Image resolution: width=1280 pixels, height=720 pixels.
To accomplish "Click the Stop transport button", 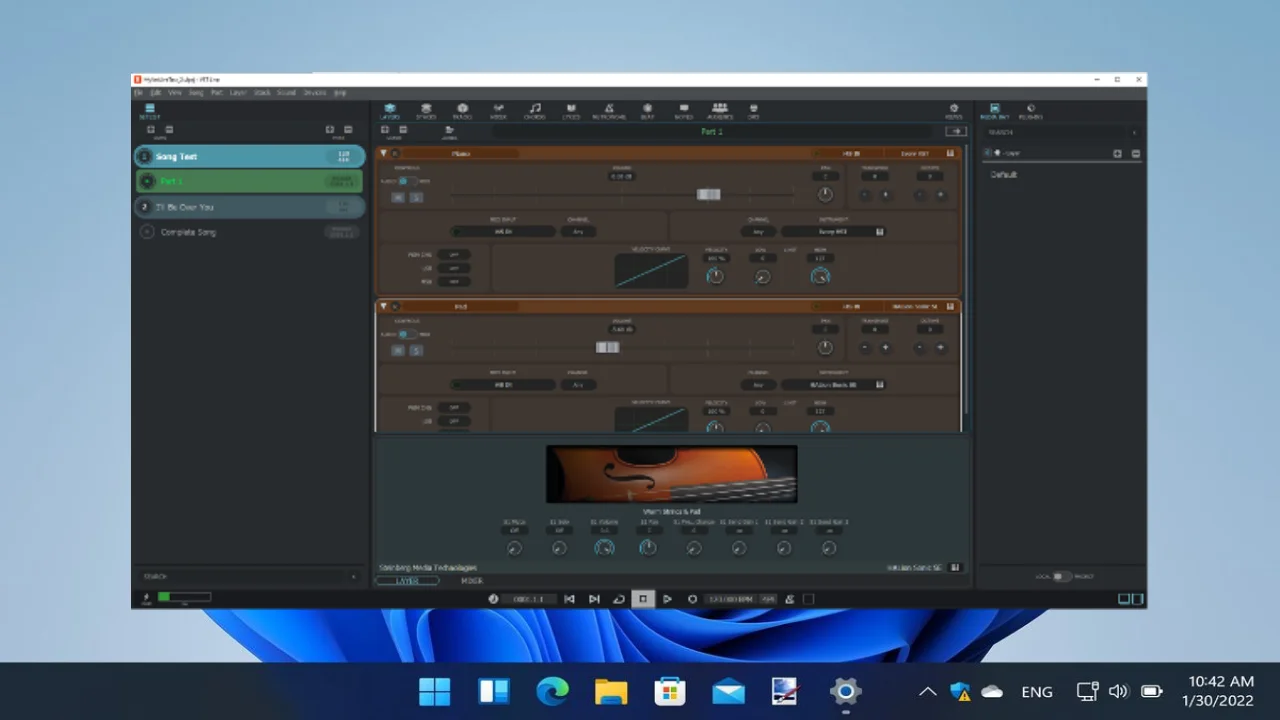I will click(643, 599).
